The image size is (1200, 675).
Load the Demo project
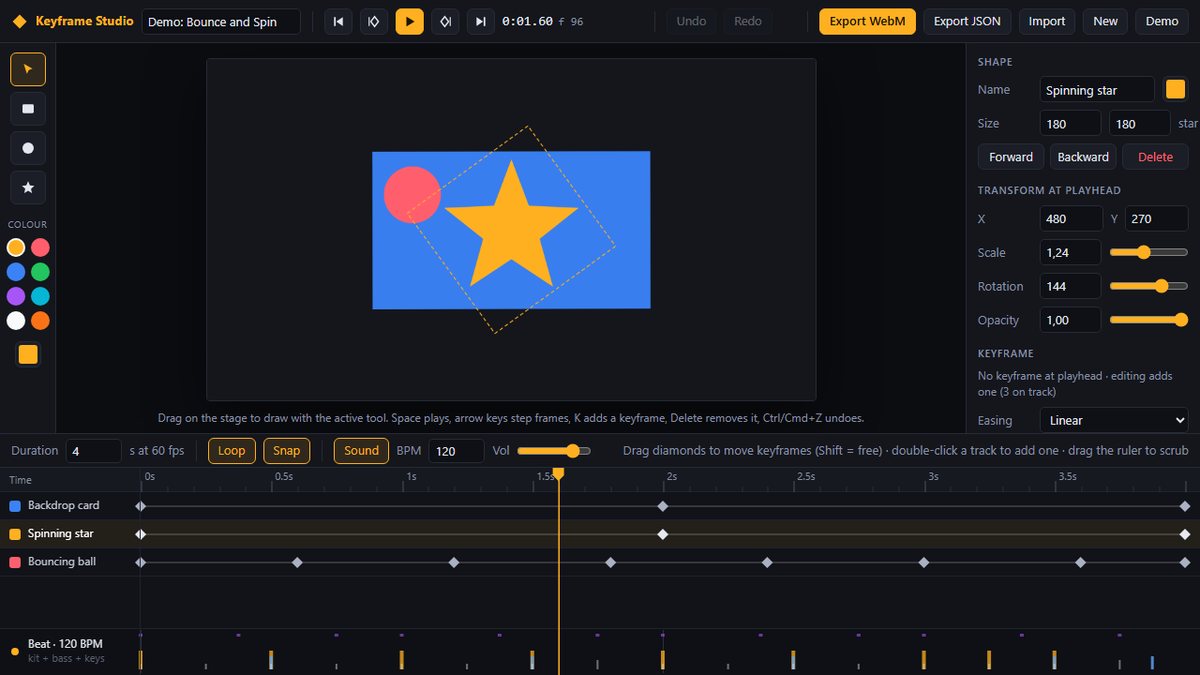click(x=1162, y=21)
